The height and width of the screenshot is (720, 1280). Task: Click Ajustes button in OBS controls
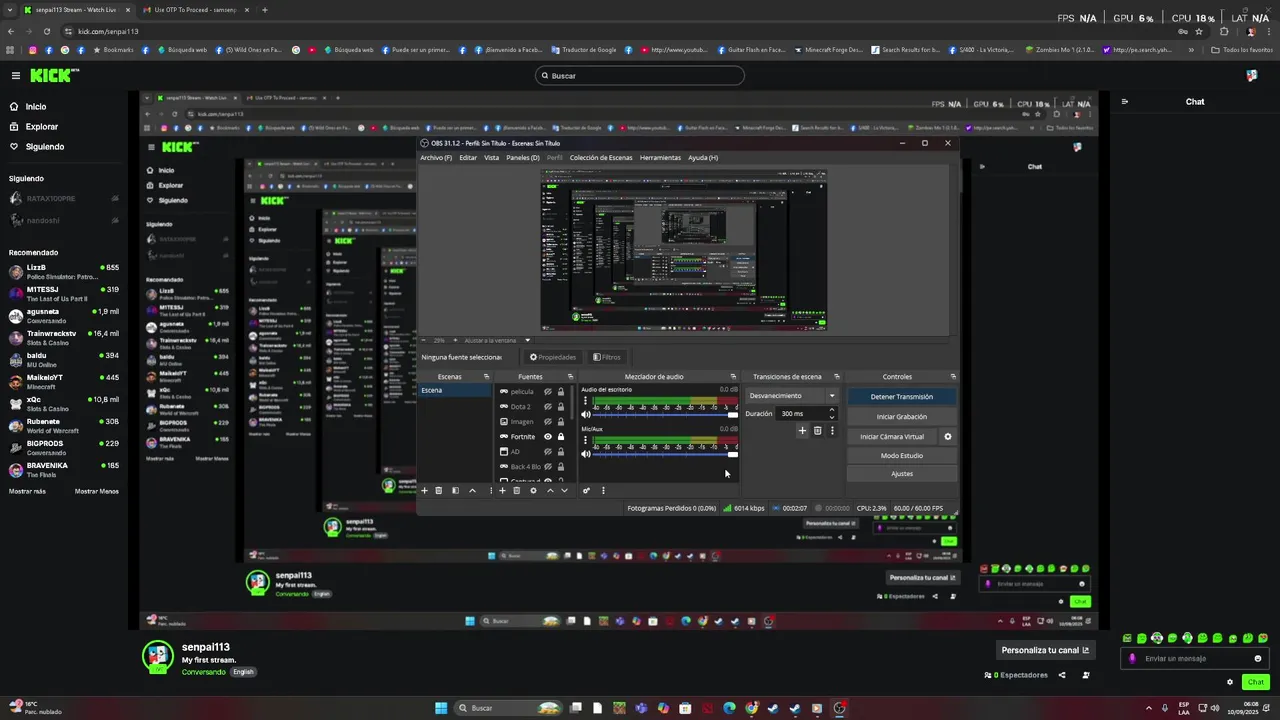point(901,474)
